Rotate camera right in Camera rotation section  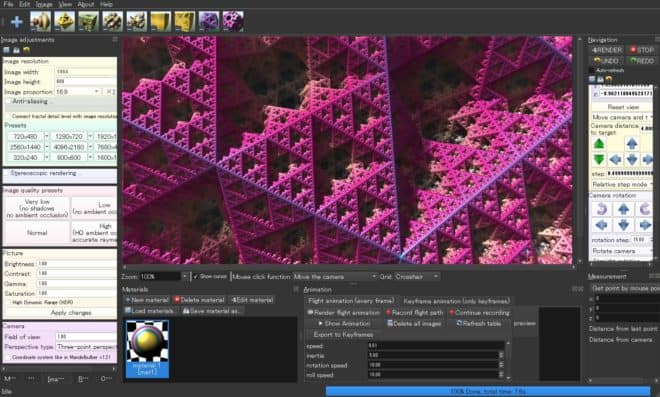[x=644, y=225]
